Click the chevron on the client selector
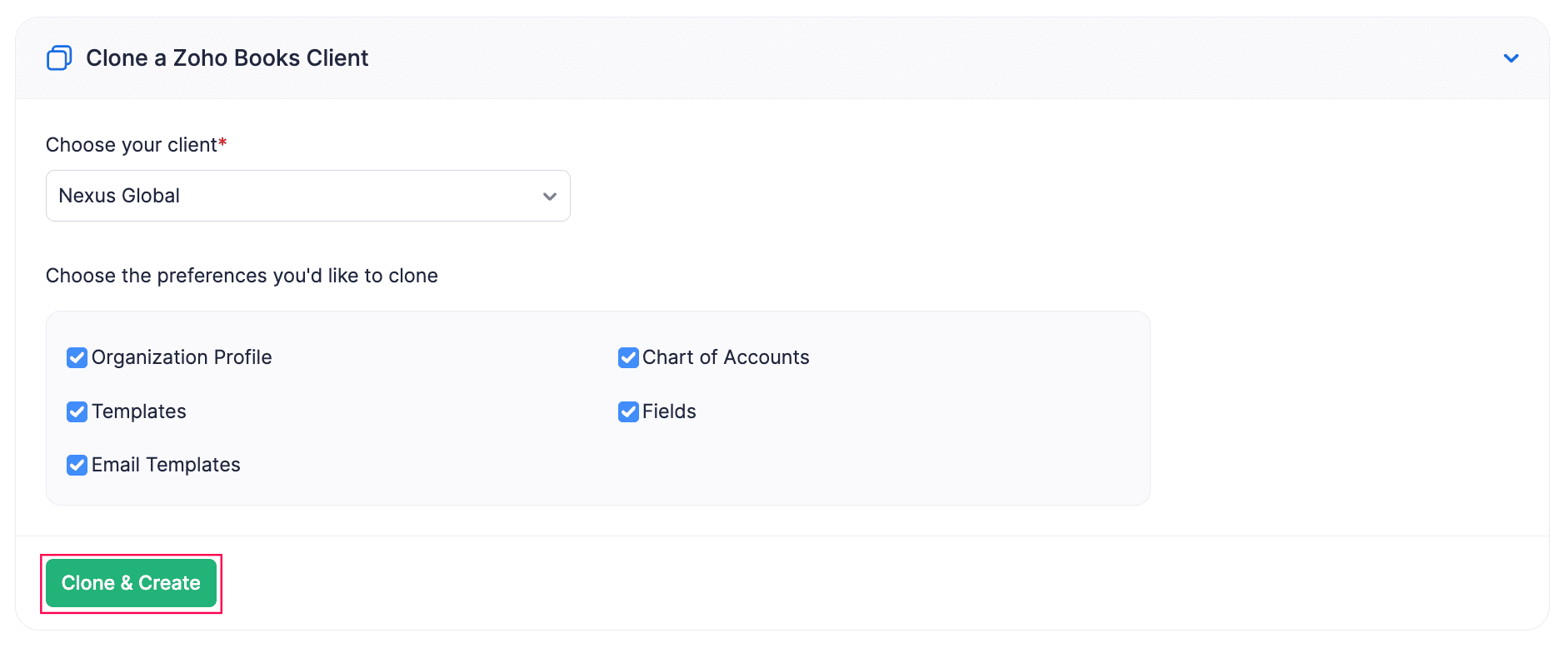Viewport: 1568px width, 648px height. (548, 196)
